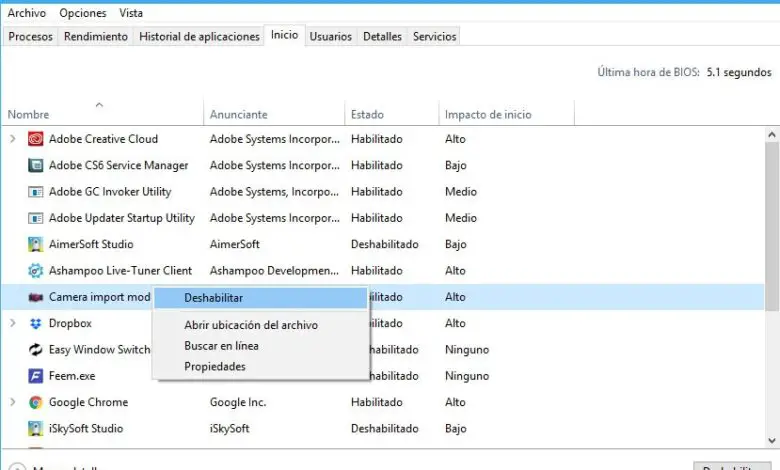Click the Easy Window Switcher icon

coord(36,350)
